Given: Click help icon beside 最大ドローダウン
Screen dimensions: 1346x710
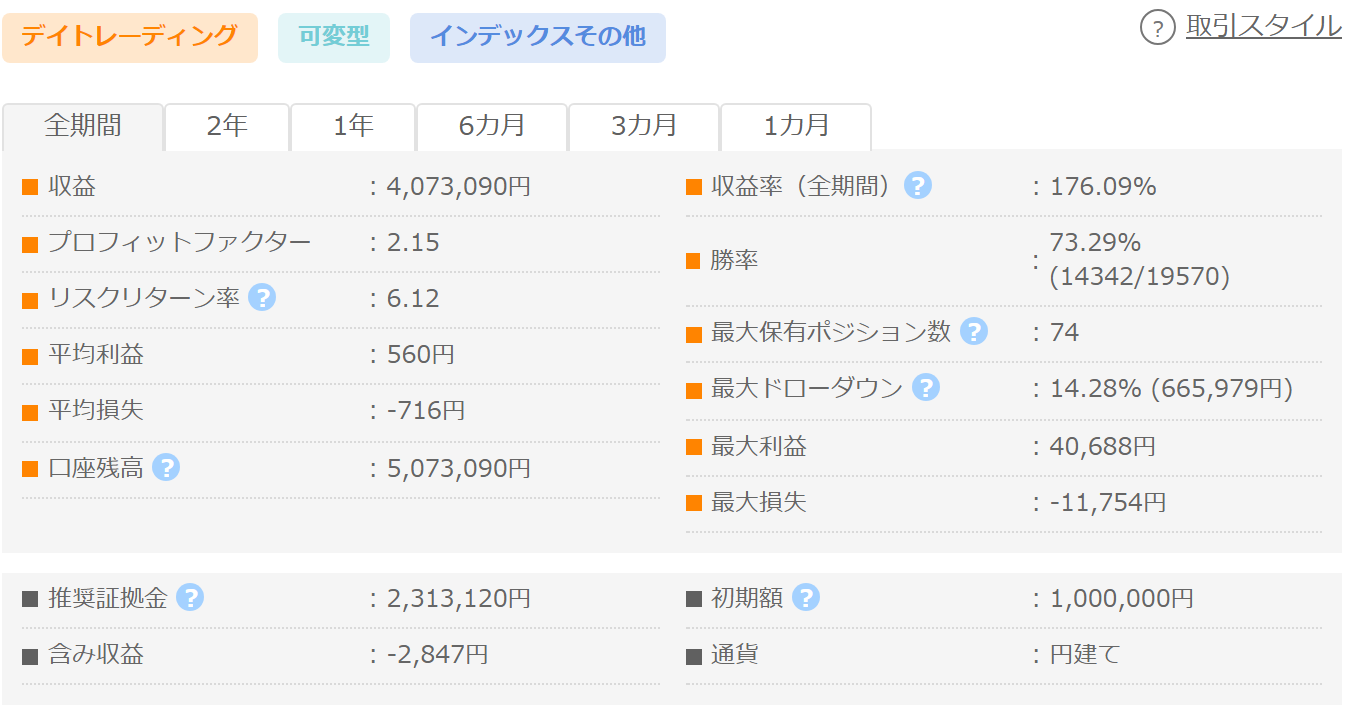Looking at the screenshot, I should [x=926, y=388].
